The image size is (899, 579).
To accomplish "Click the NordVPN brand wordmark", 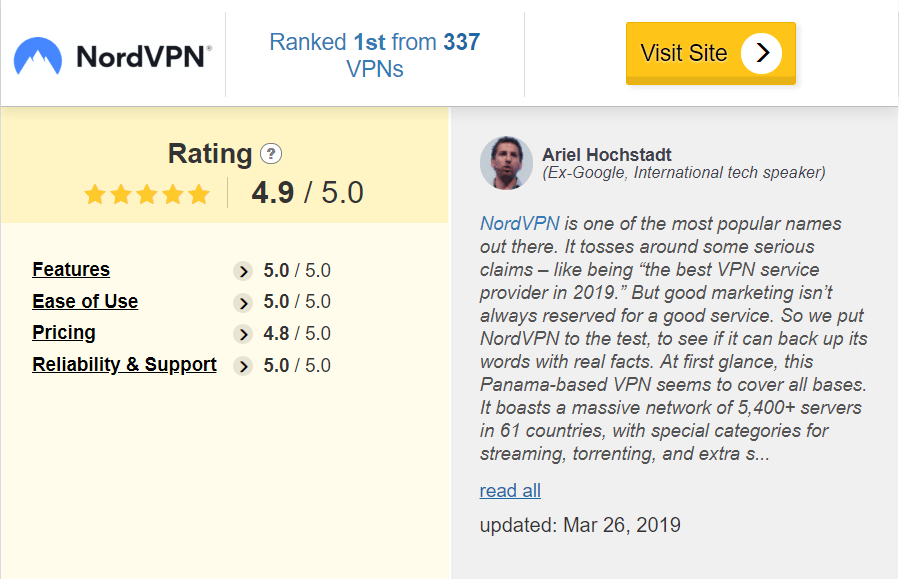I will (x=144, y=57).
